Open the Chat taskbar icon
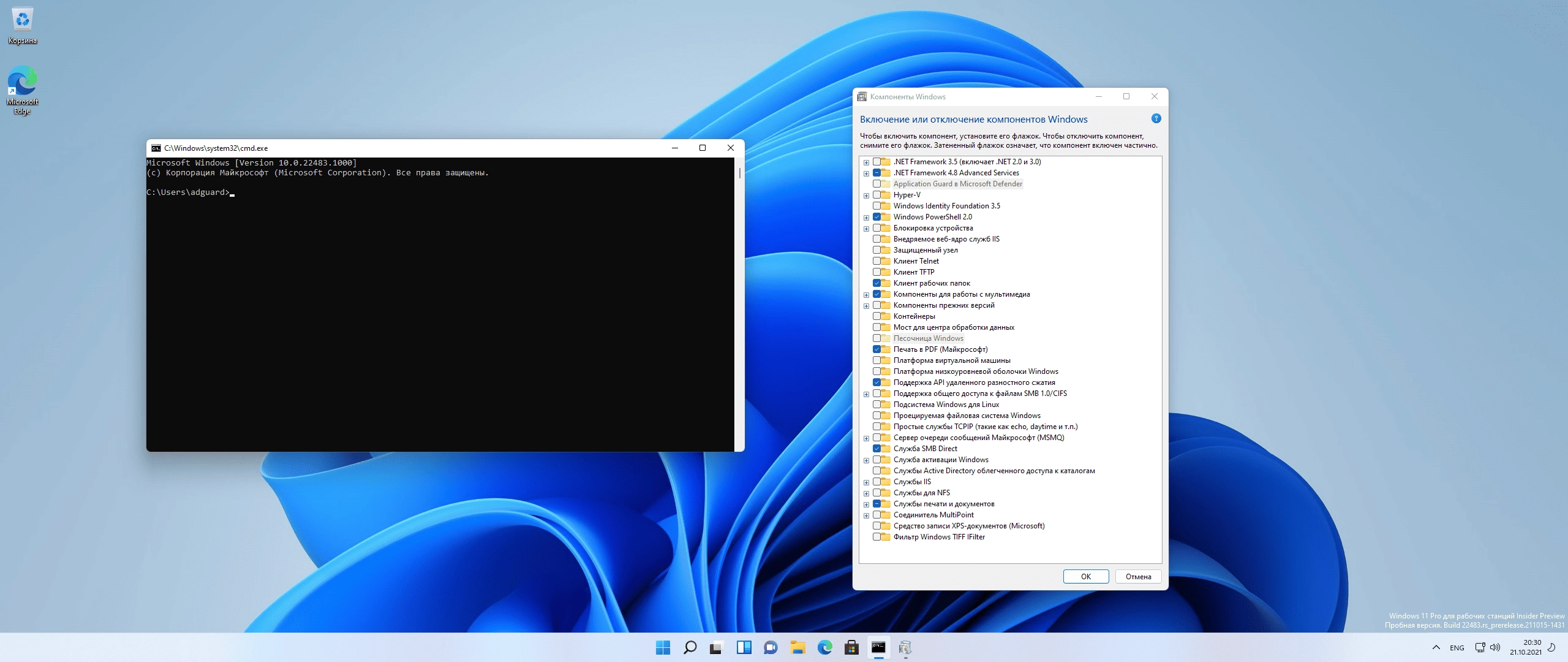 click(771, 647)
